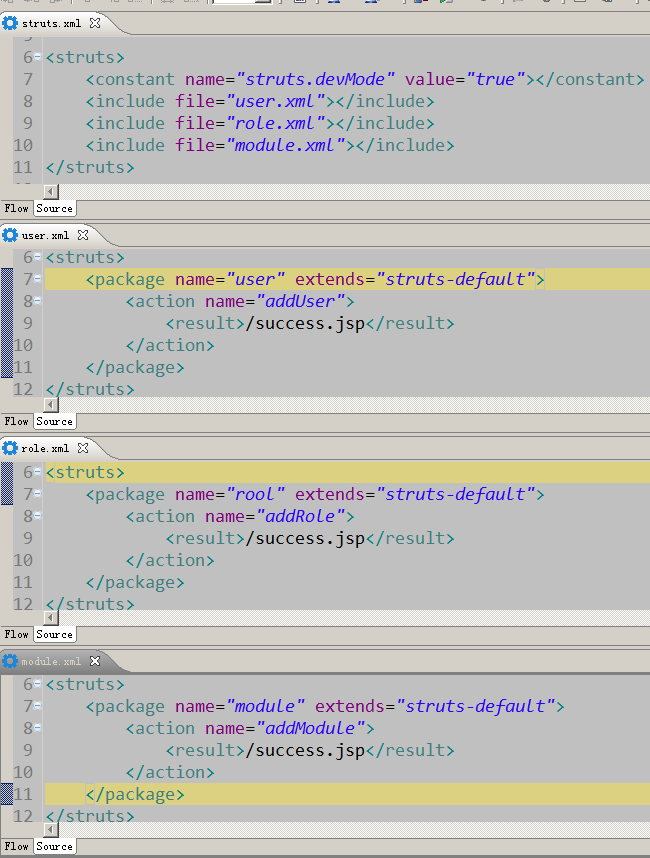Place cursor on include role.xml line
Image resolution: width=650 pixels, height=858 pixels.
pyautogui.click(x=260, y=123)
